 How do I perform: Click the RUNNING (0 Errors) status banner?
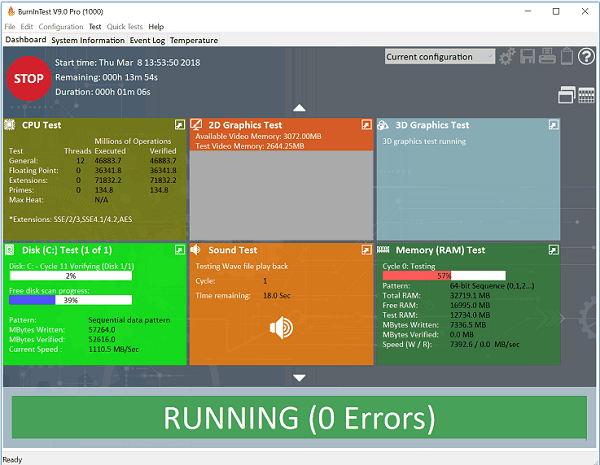point(299,418)
